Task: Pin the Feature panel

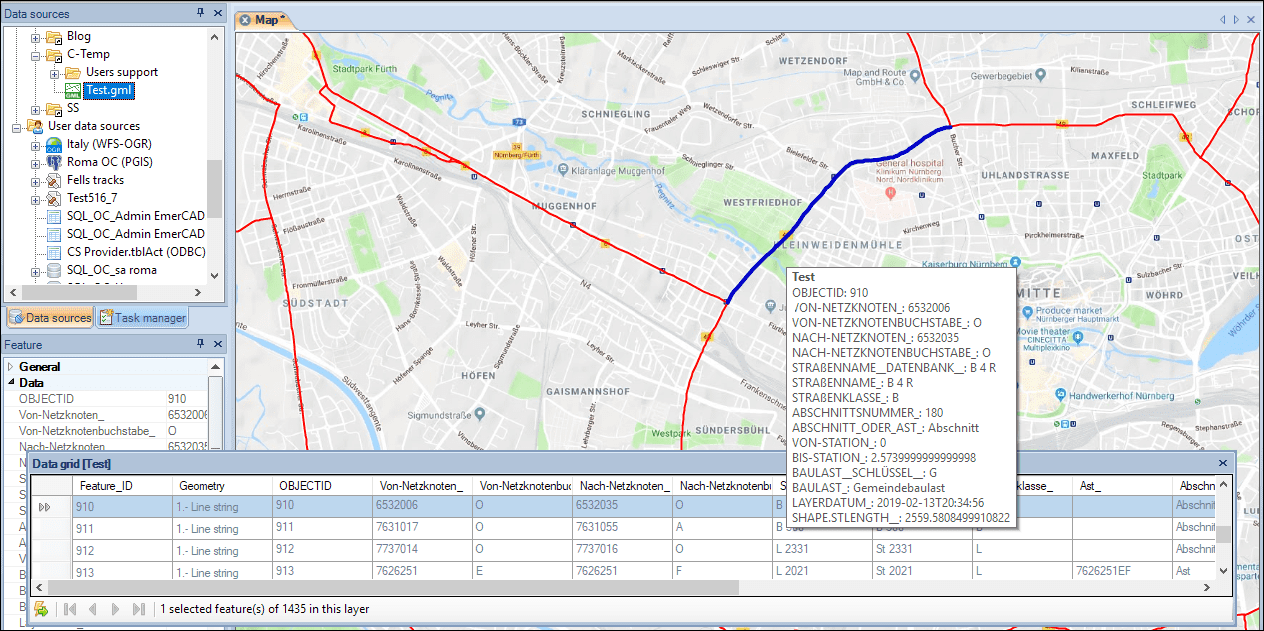Action: (201, 344)
